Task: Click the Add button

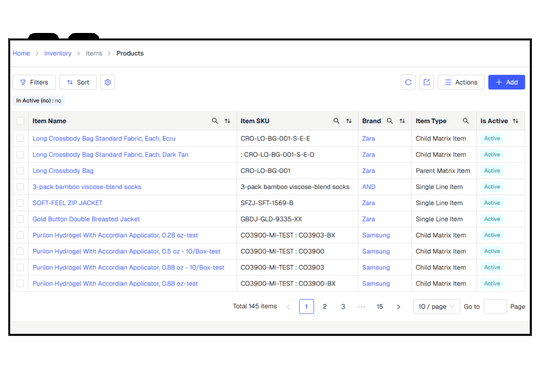Action: (x=506, y=82)
